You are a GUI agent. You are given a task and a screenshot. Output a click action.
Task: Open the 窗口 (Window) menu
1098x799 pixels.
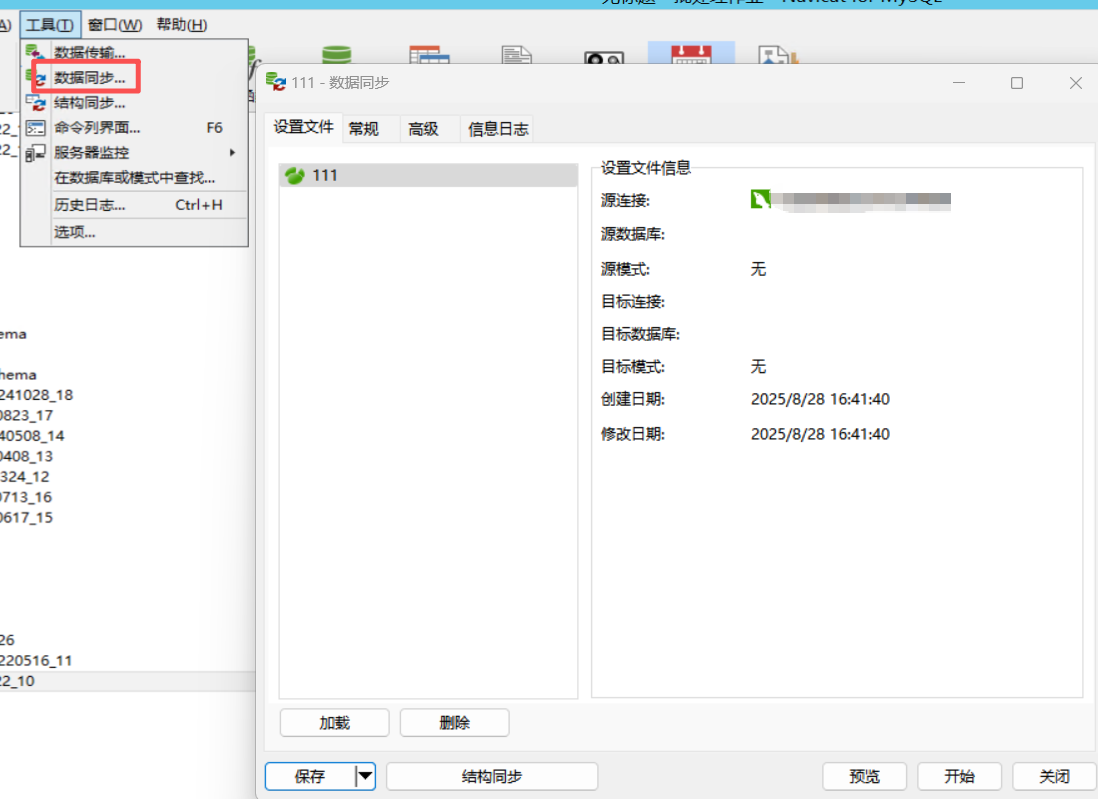115,25
